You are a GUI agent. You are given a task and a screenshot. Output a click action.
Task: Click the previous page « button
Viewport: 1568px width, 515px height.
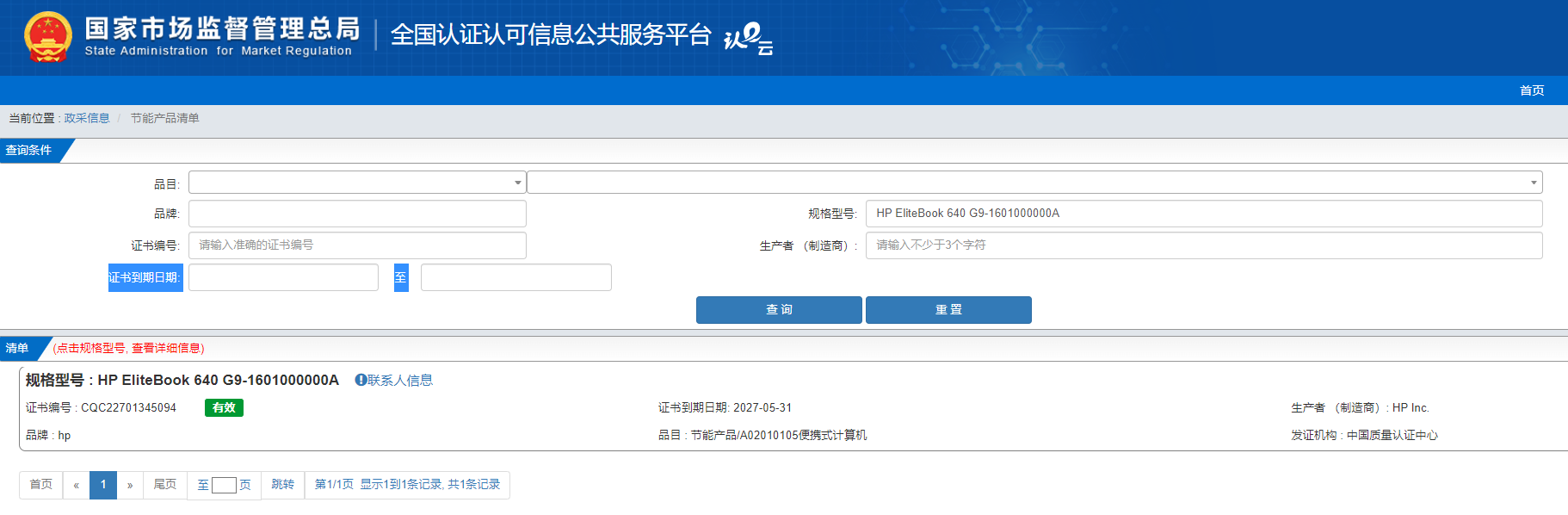tap(77, 485)
